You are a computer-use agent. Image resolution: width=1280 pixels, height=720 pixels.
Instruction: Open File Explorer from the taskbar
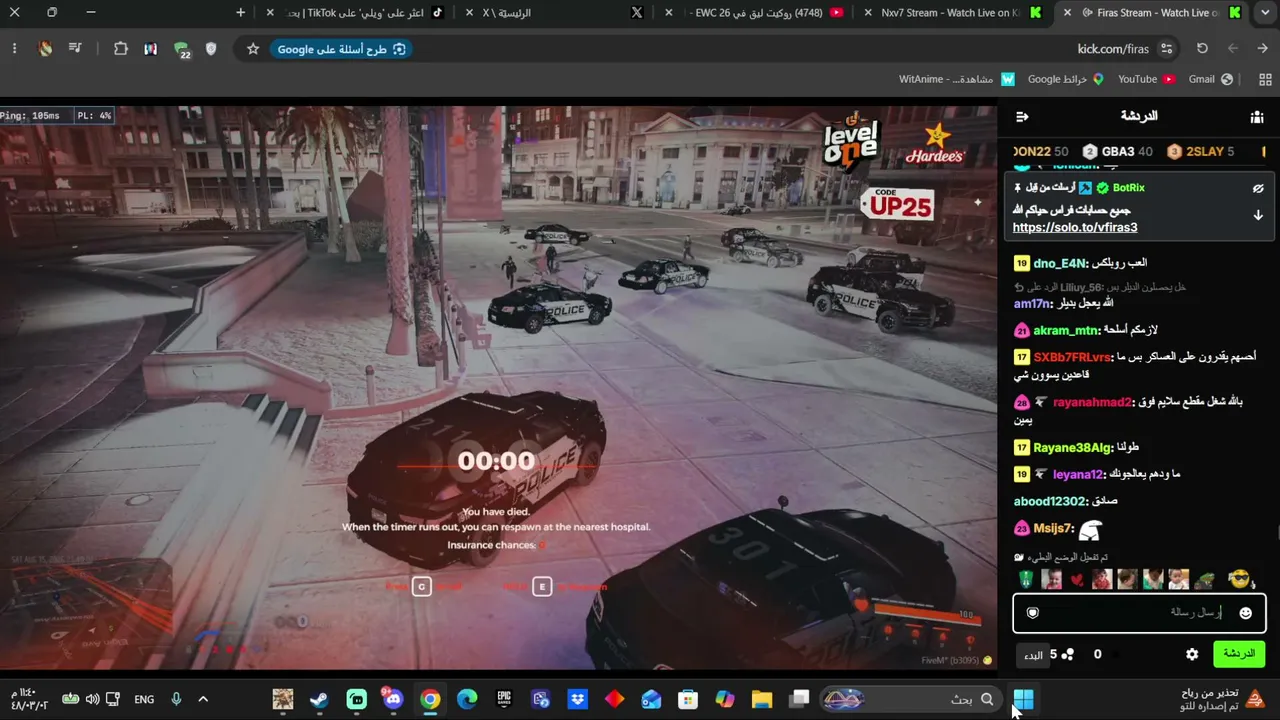(x=762, y=699)
